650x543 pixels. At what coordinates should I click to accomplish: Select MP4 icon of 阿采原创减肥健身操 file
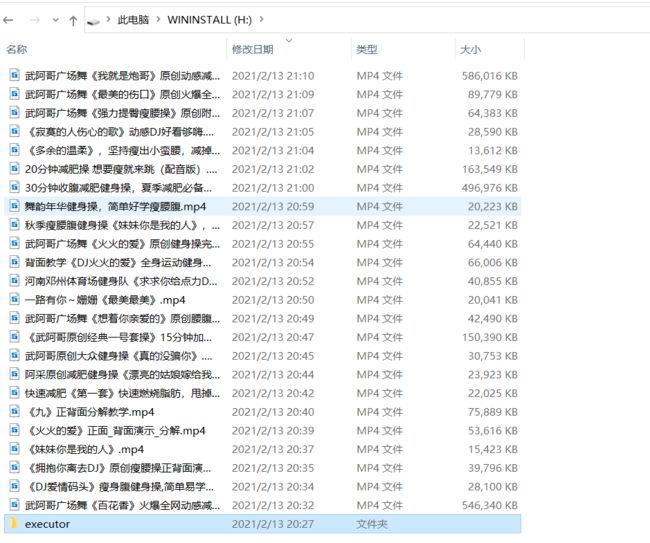(x=15, y=374)
